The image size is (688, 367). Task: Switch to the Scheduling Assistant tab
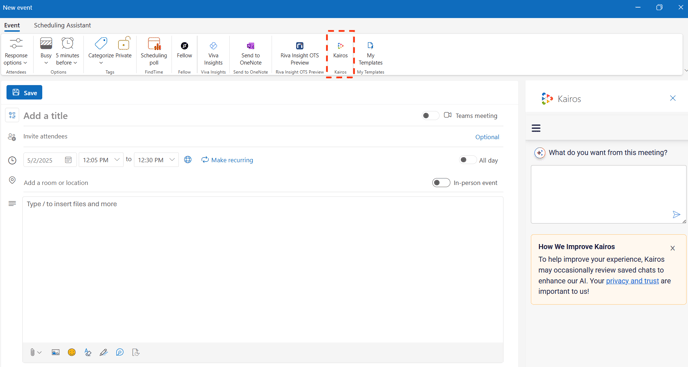pyautogui.click(x=62, y=25)
